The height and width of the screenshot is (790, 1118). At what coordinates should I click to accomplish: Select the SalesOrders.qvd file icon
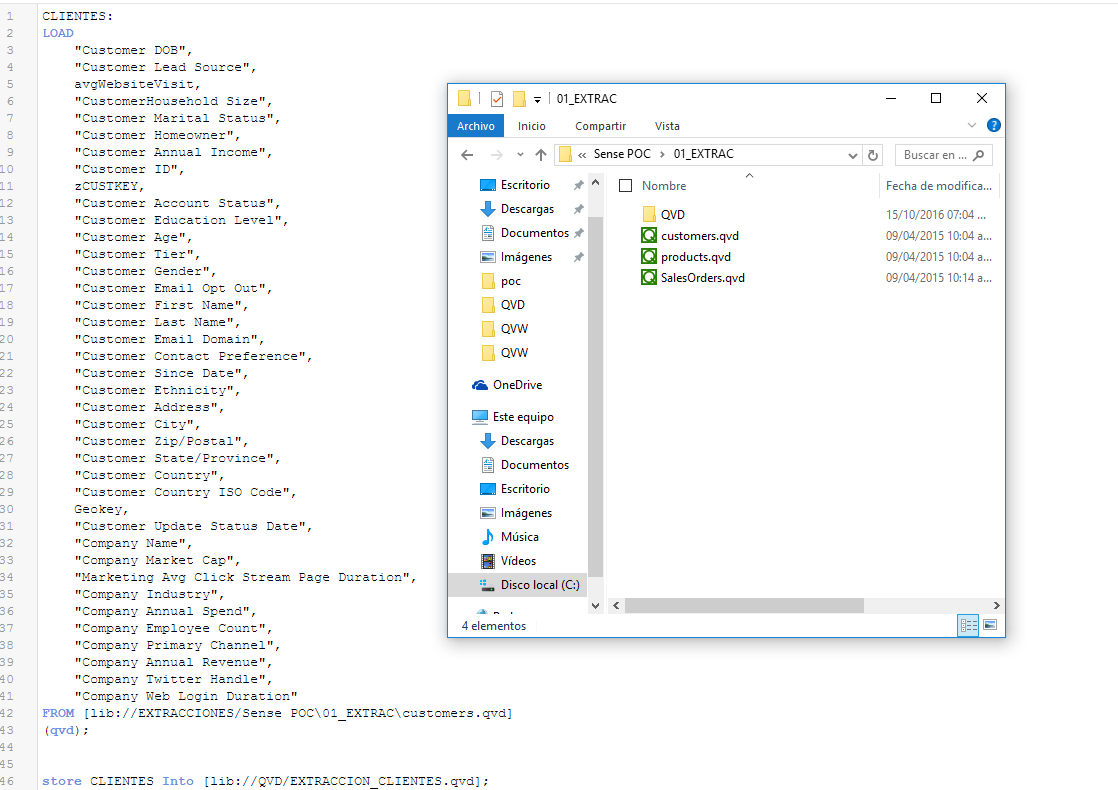650,278
